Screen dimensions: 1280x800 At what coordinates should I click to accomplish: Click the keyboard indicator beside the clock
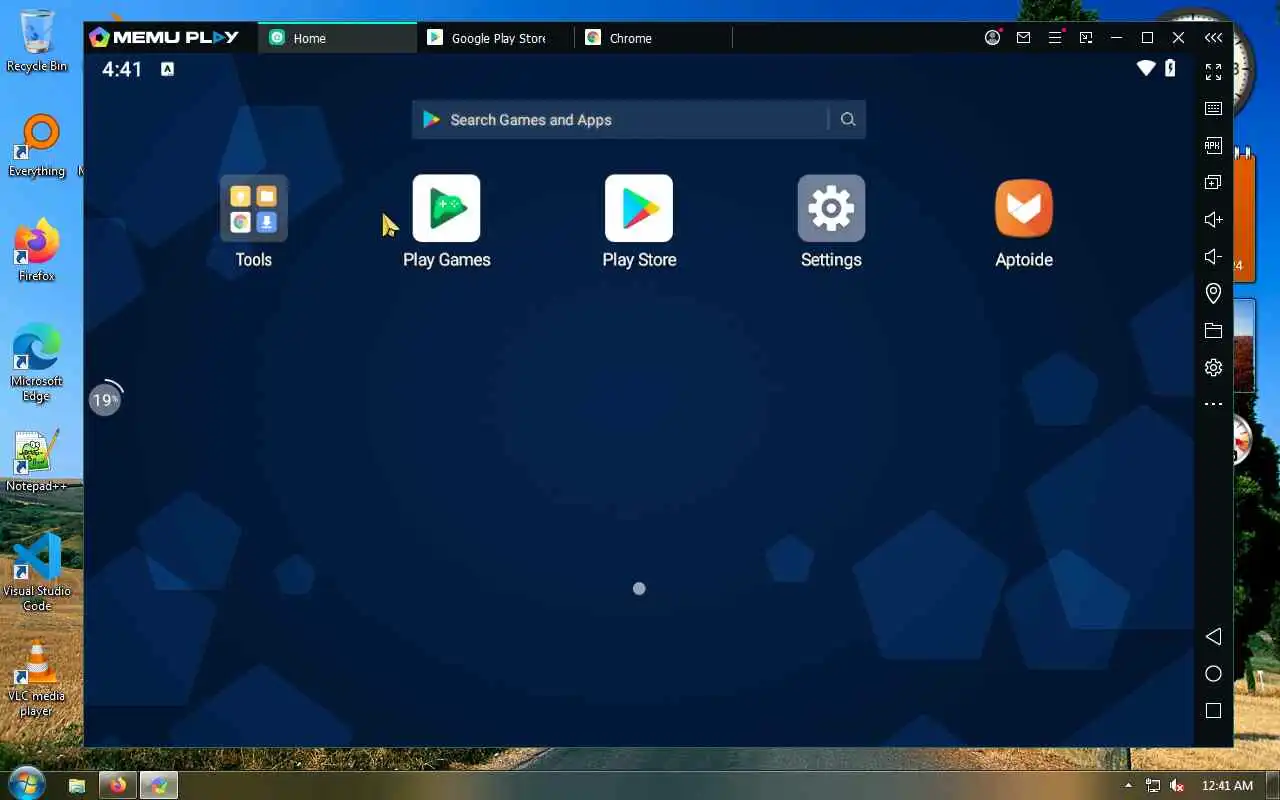tap(167, 69)
